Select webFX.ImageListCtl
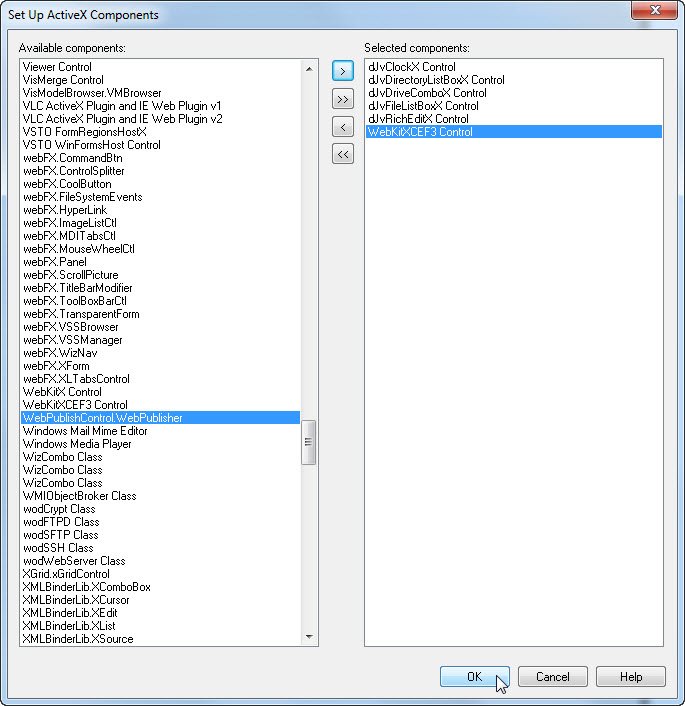 coord(160,223)
